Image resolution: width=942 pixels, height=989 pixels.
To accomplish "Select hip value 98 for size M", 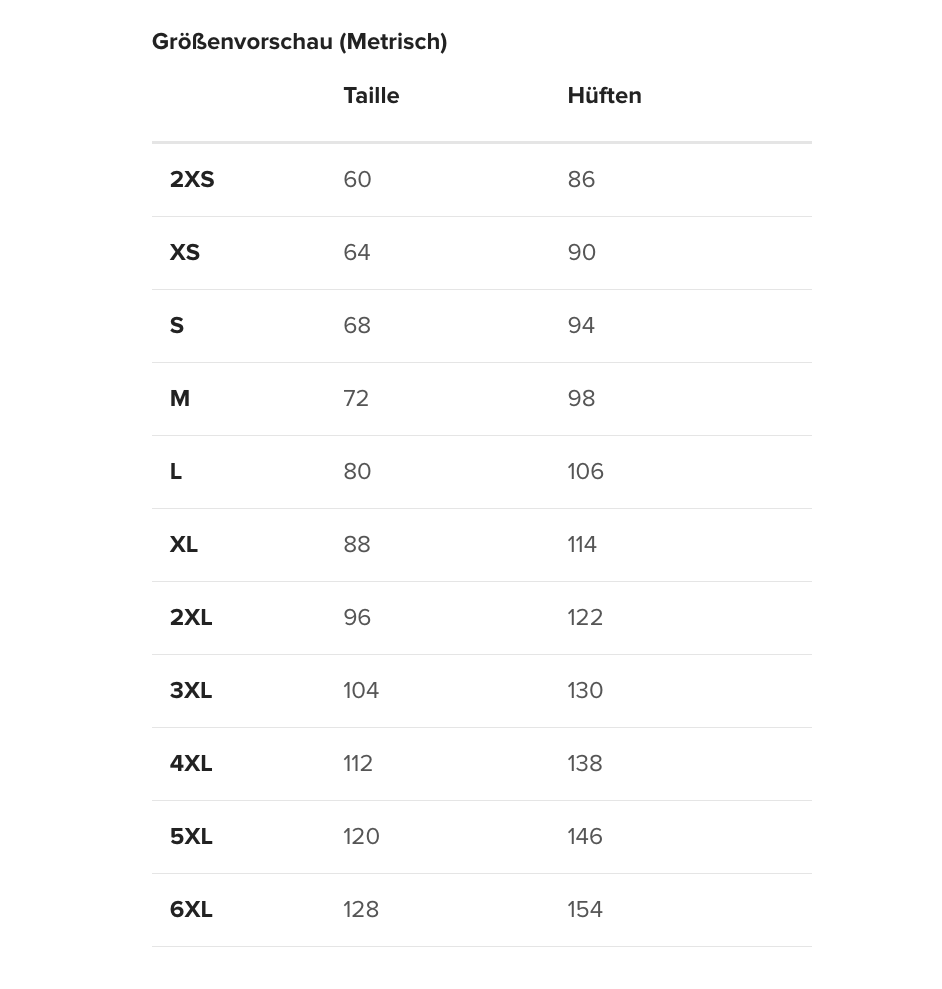I will pos(581,399).
